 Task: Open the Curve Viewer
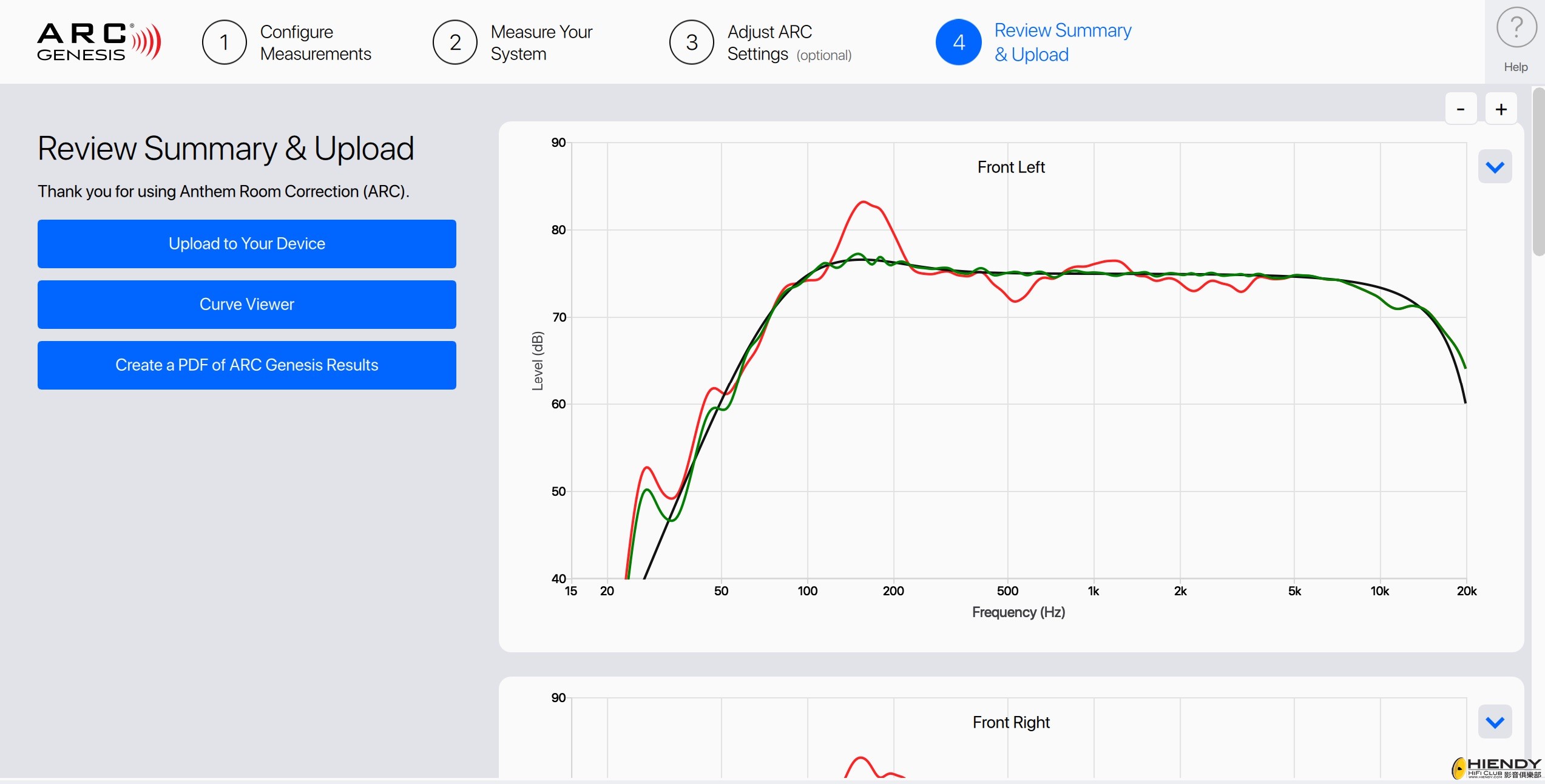247,305
